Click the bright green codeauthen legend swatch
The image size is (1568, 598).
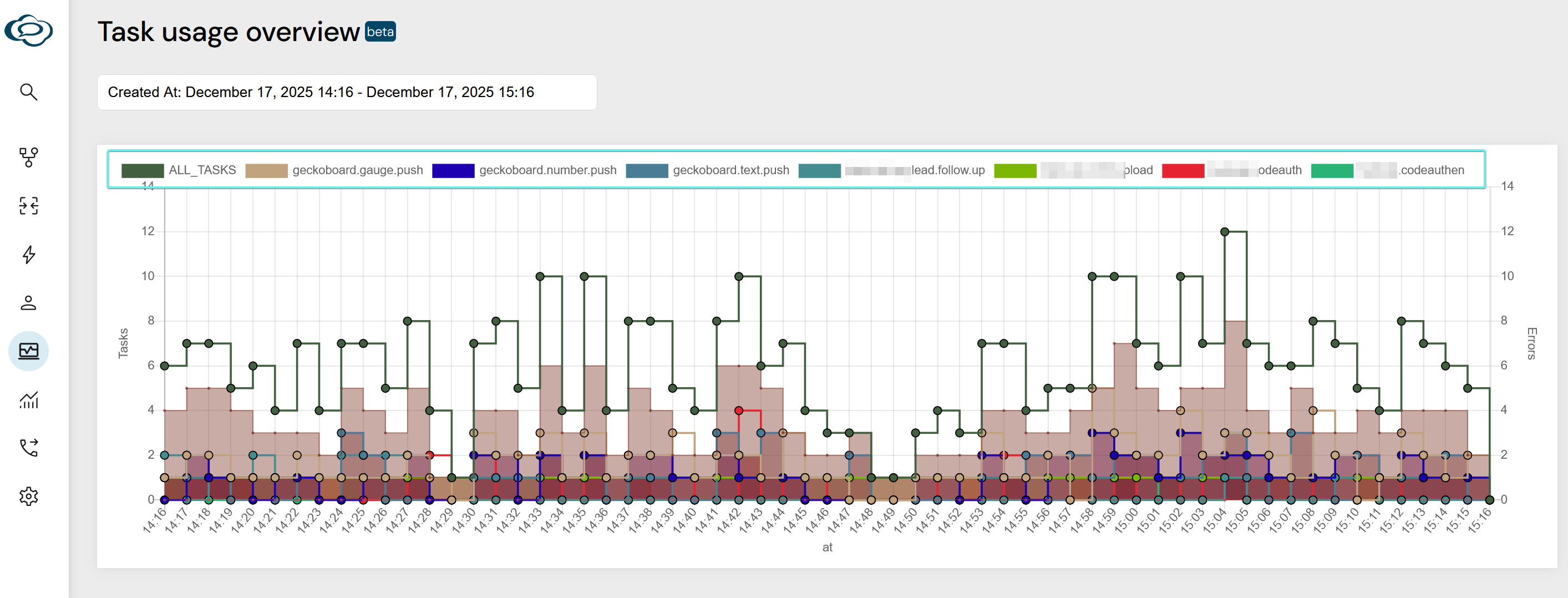pyautogui.click(x=1332, y=170)
